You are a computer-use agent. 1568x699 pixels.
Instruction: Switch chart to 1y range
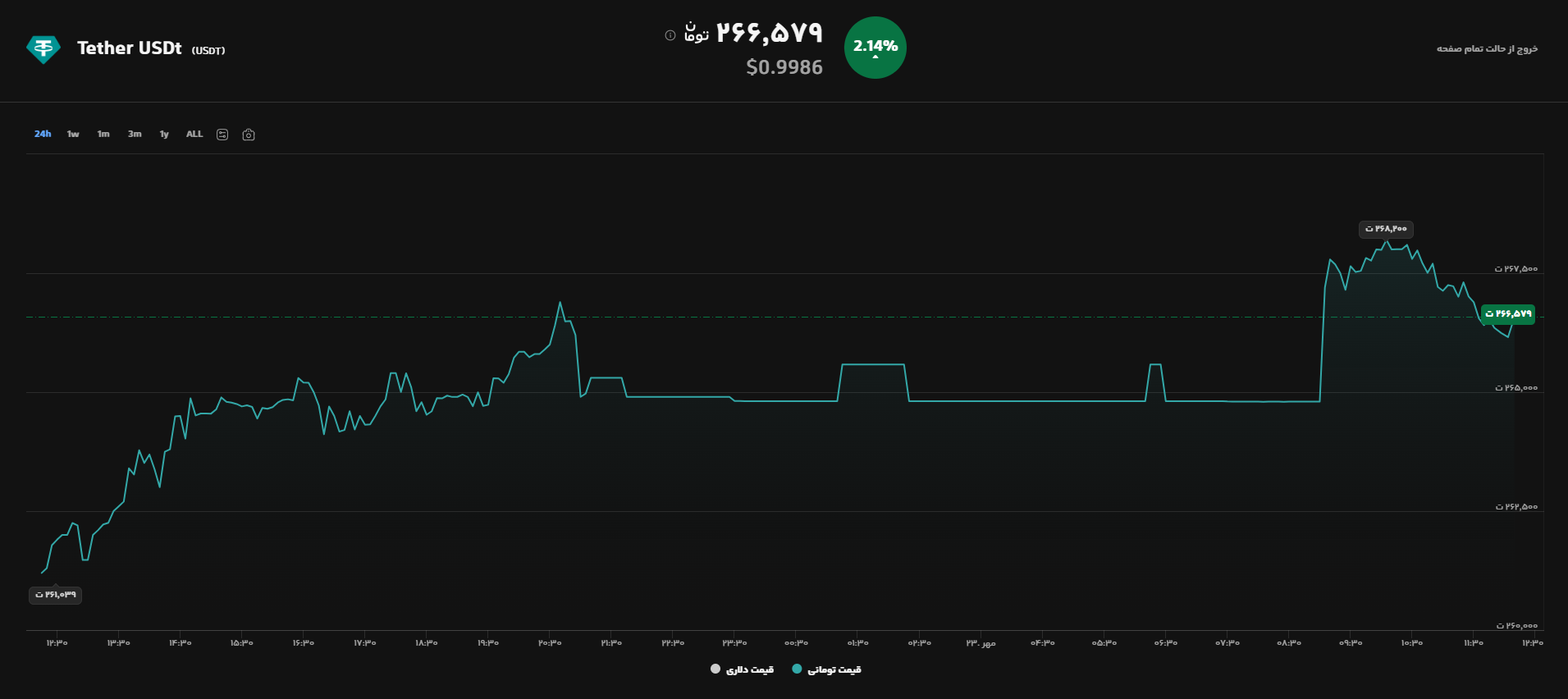pos(164,134)
